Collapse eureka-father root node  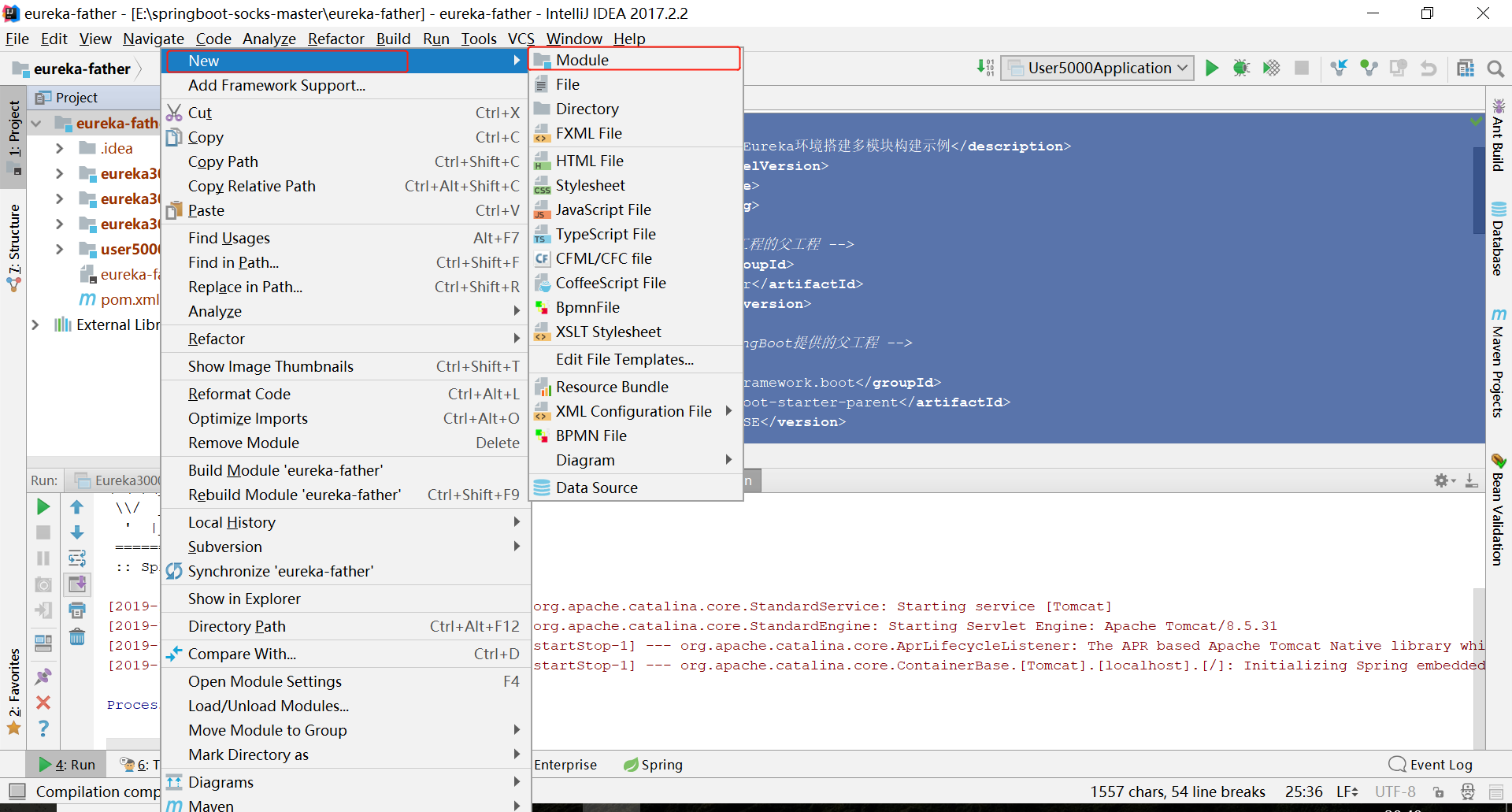(x=36, y=123)
